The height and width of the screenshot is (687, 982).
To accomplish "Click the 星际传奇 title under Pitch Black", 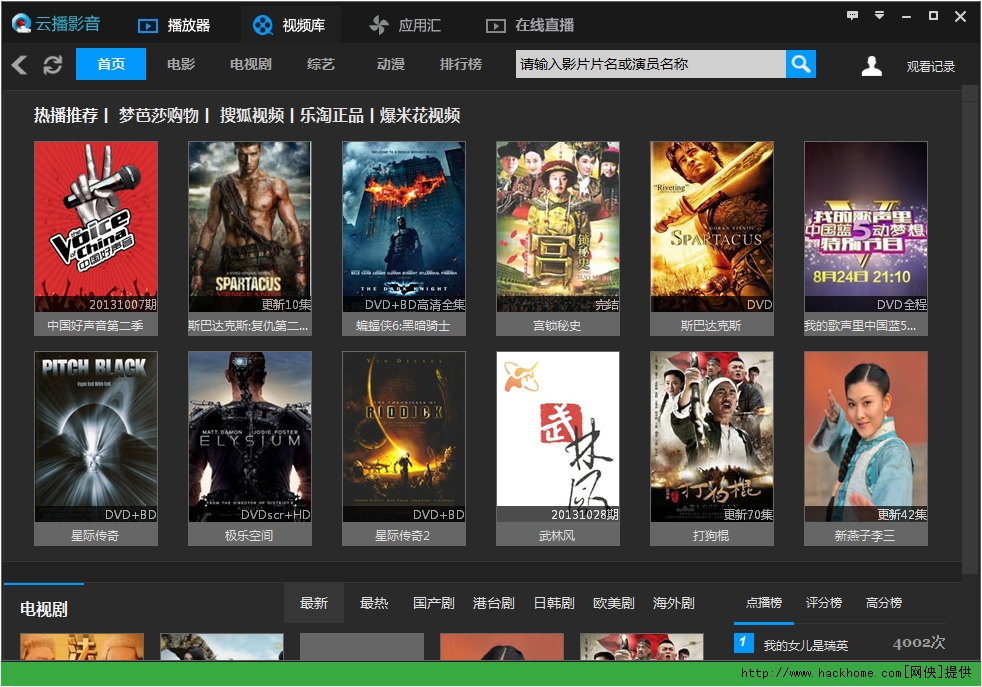I will 95,535.
